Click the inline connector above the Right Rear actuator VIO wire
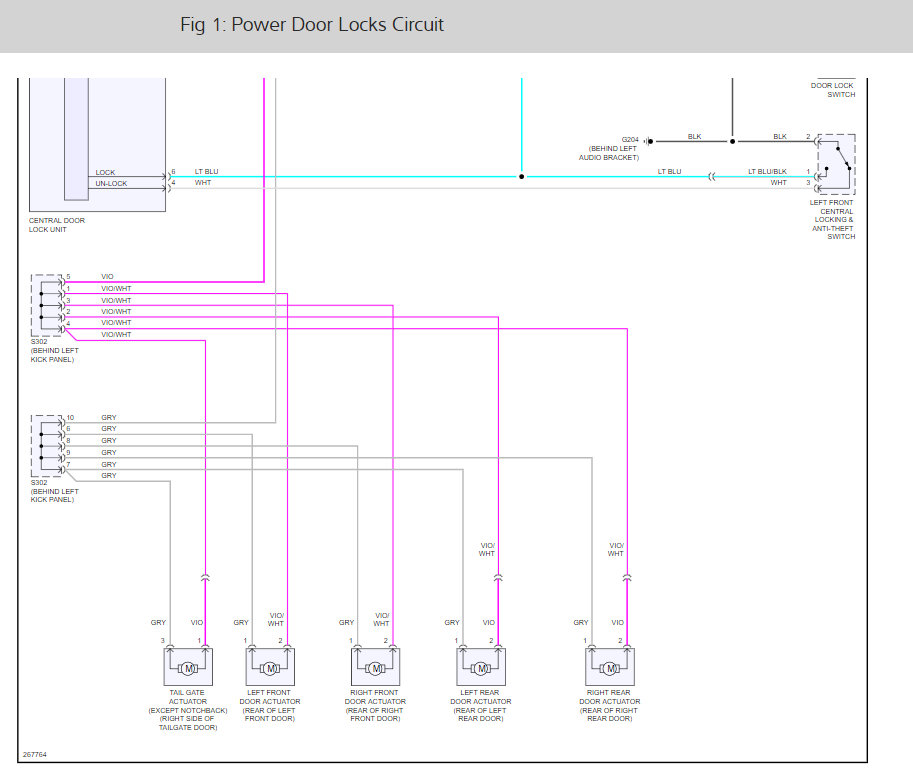This screenshot has height=782, width=913. (x=627, y=578)
